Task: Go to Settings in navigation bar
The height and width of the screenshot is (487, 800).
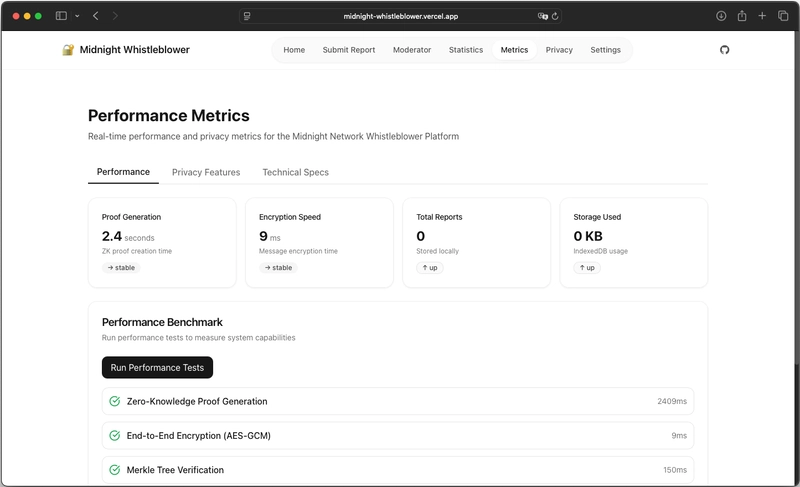Action: coord(605,50)
